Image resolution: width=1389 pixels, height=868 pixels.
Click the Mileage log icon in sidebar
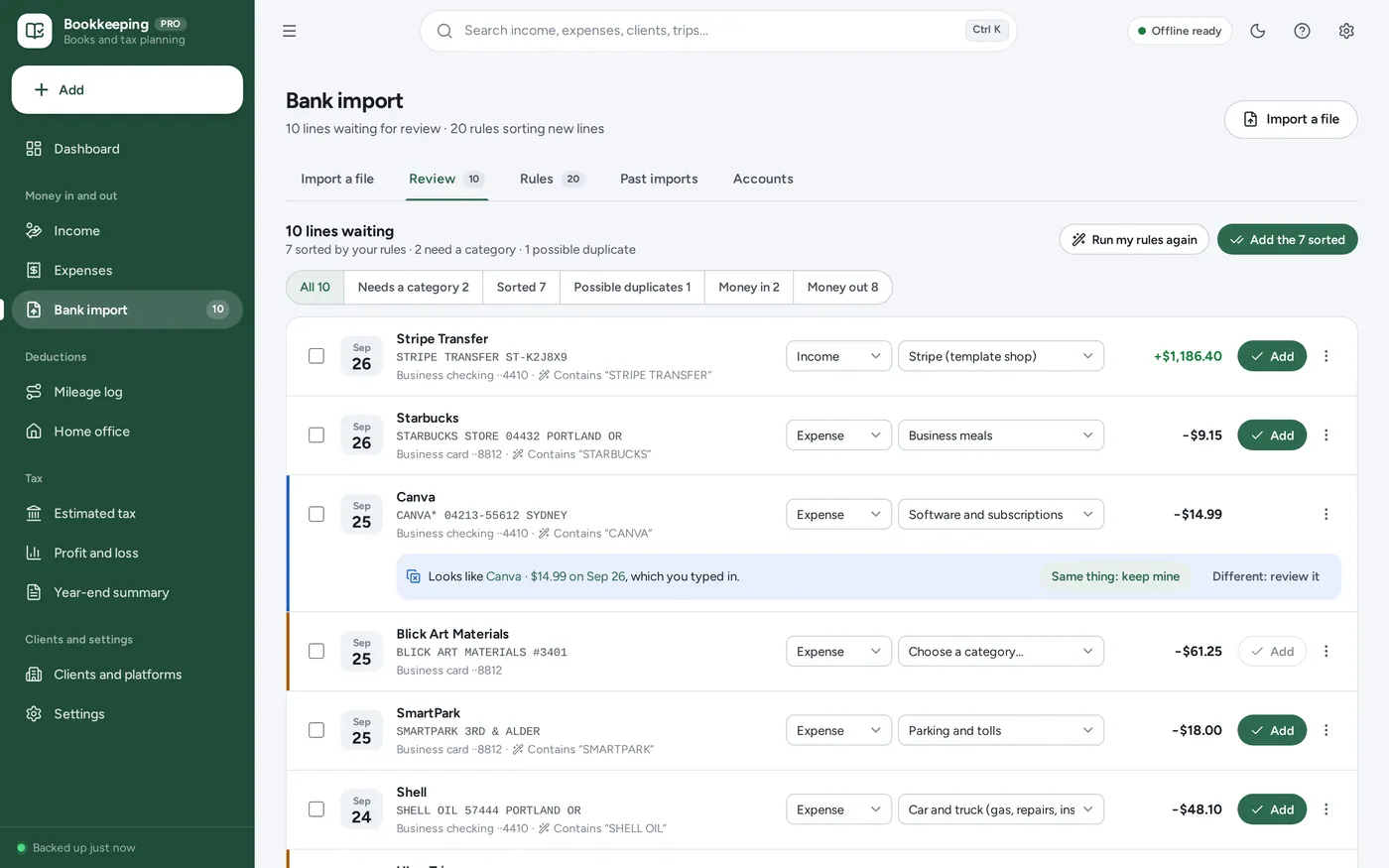pyautogui.click(x=34, y=392)
